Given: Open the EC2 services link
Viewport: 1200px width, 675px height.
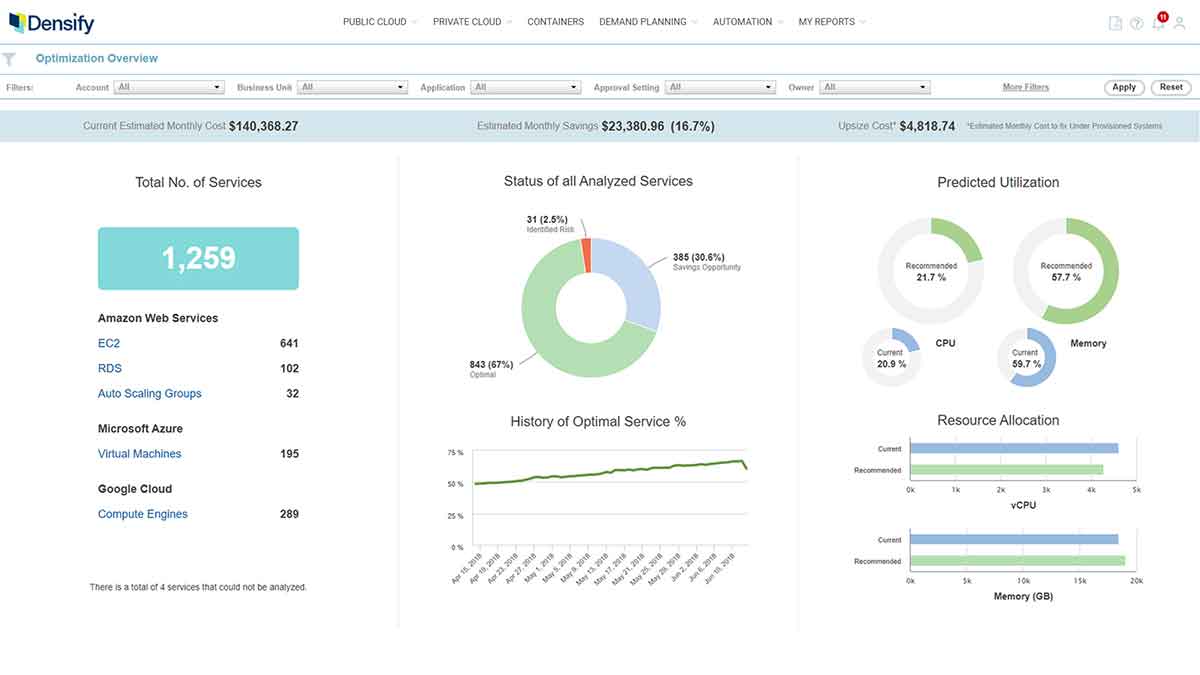Looking at the screenshot, I should 107,342.
